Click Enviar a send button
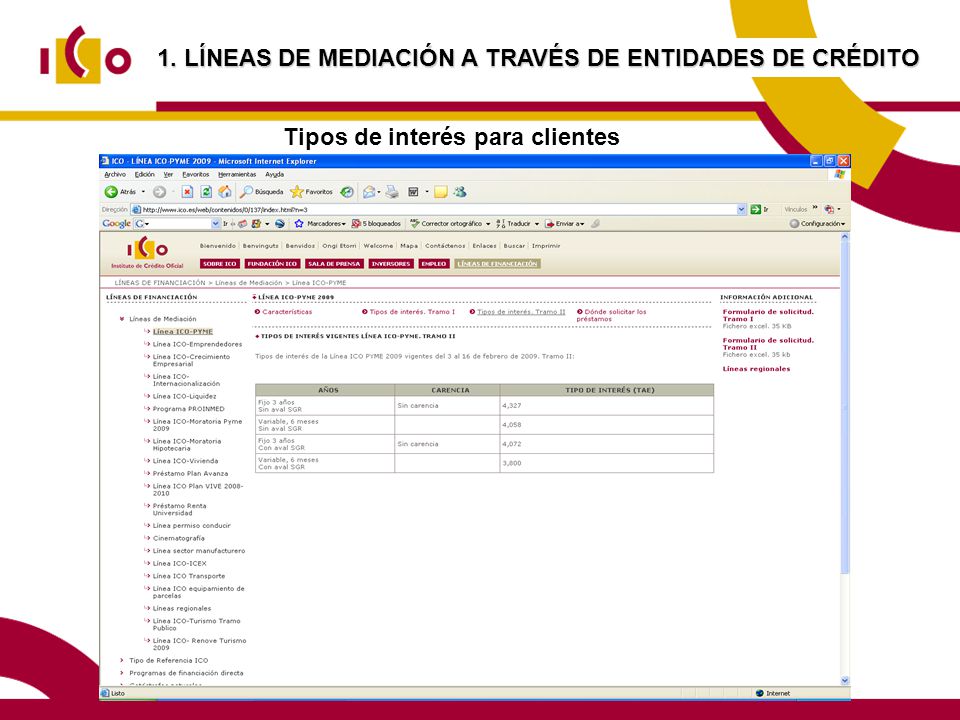Screen dimensions: 960x720 click(x=564, y=223)
